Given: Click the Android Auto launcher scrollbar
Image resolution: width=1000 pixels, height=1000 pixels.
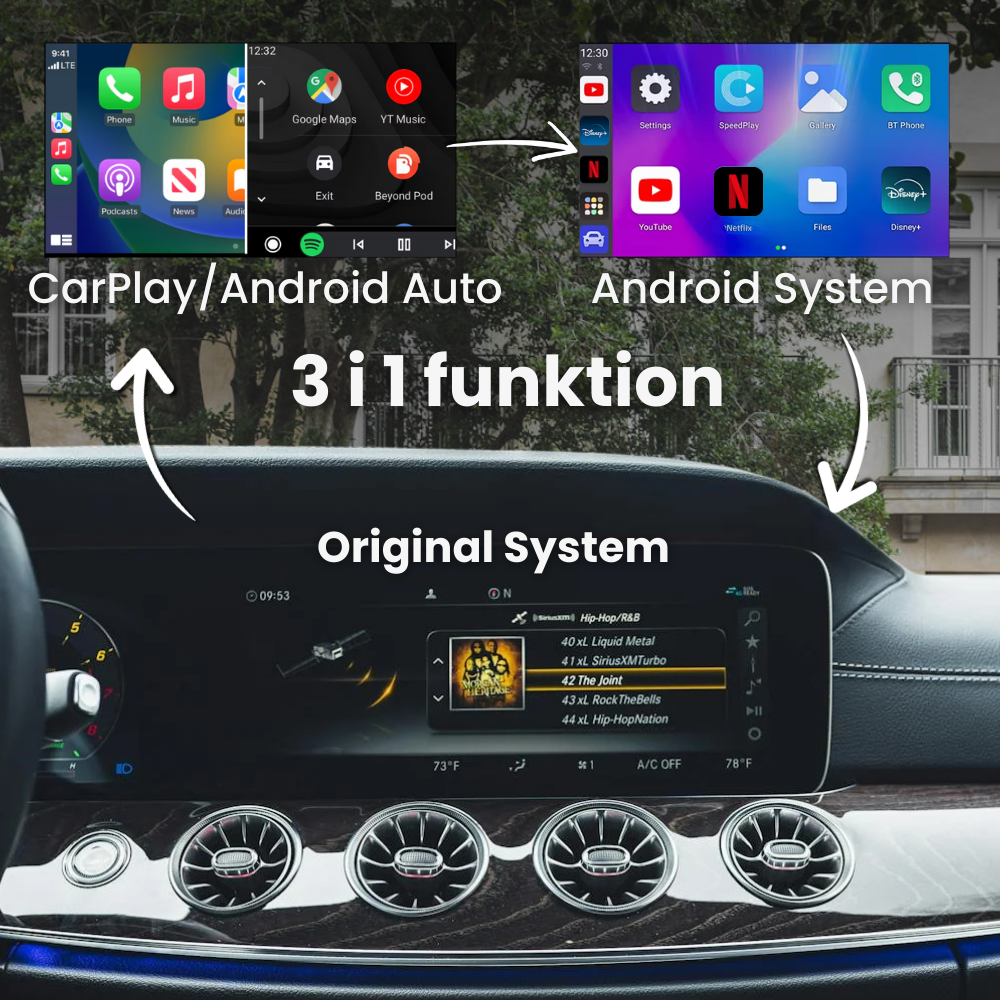Looking at the screenshot, I should click(261, 118).
